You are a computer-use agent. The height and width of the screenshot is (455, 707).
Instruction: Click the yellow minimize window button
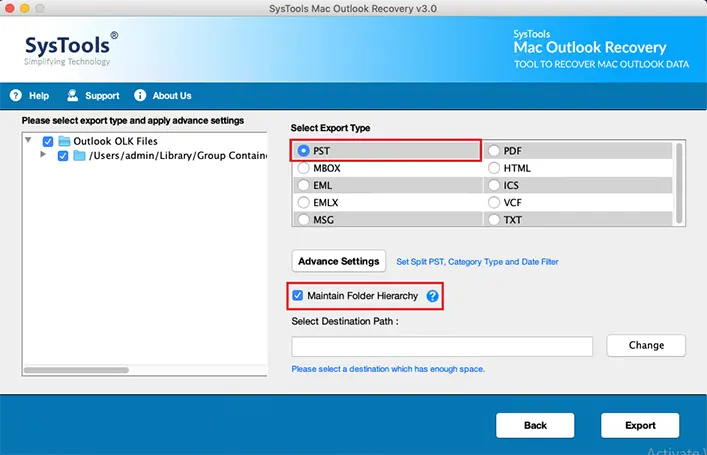(x=25, y=8)
